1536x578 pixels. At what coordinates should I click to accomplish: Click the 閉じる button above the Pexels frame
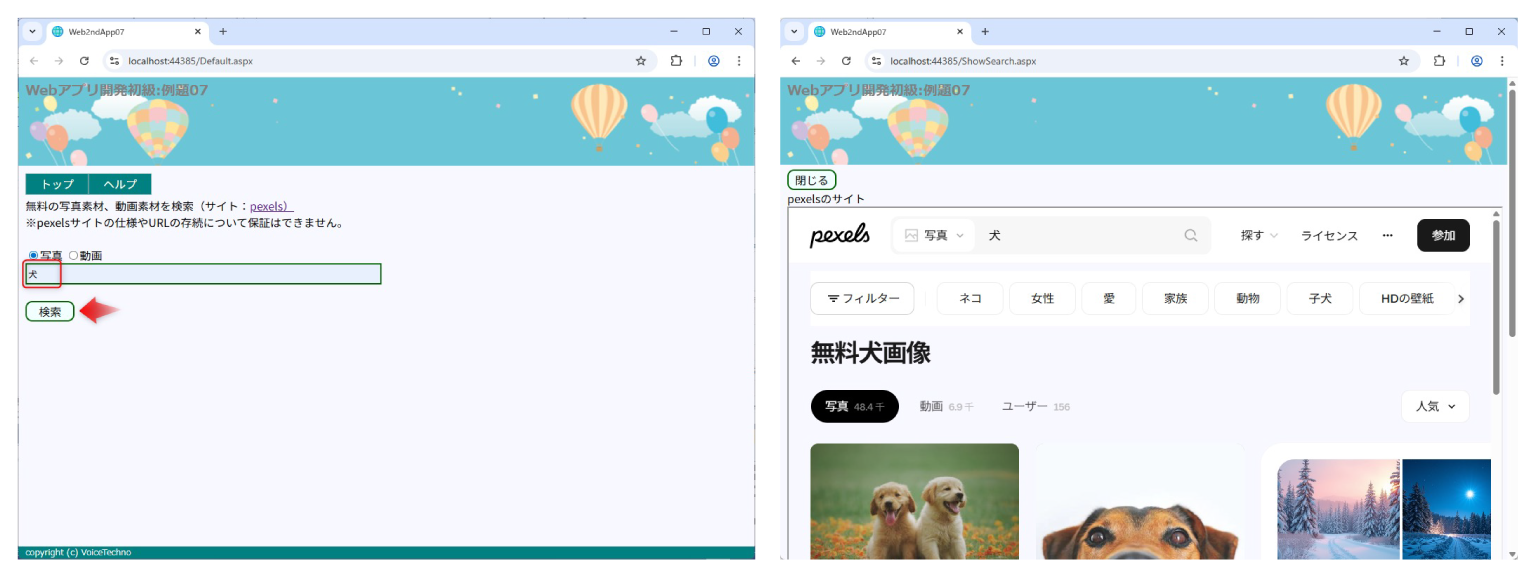point(810,179)
